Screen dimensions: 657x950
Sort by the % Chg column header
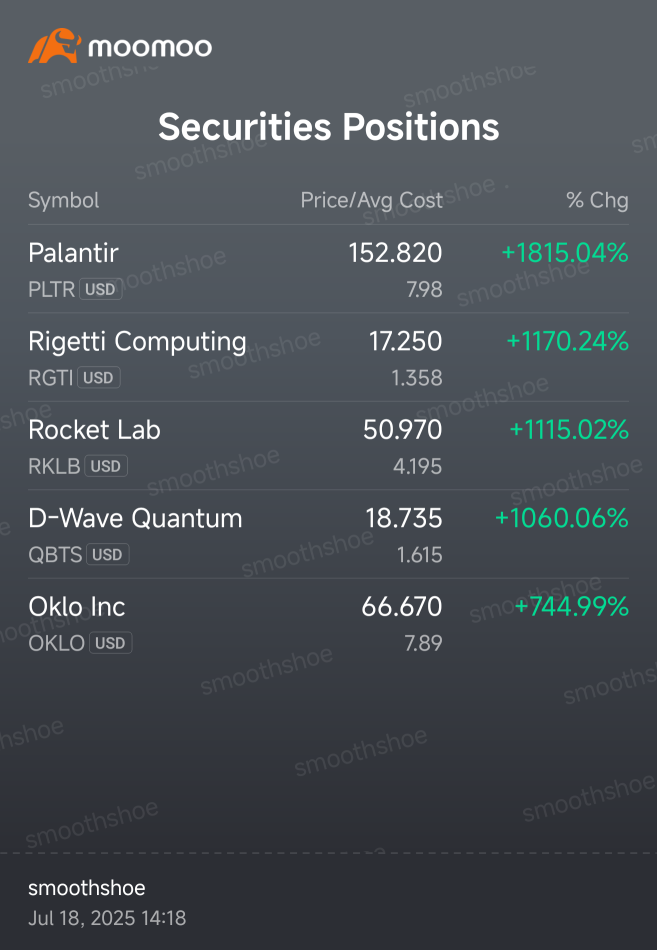coord(597,201)
